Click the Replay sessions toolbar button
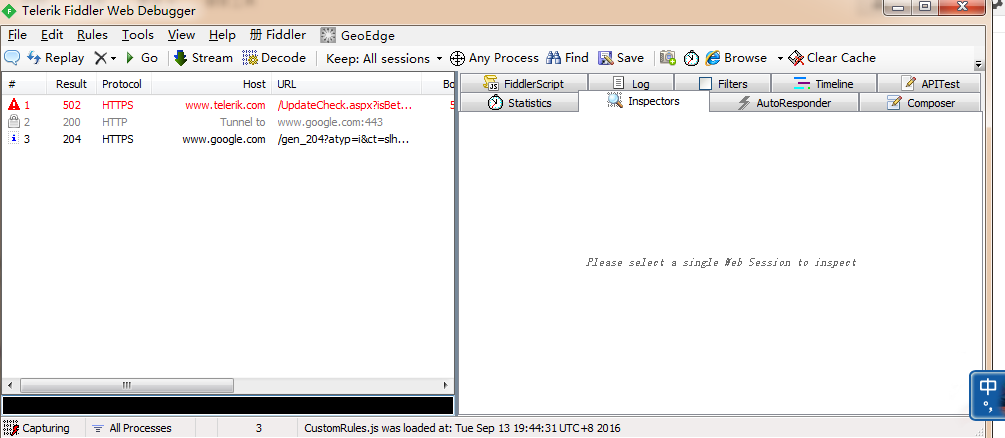Image resolution: width=1005 pixels, height=438 pixels. coord(55,58)
